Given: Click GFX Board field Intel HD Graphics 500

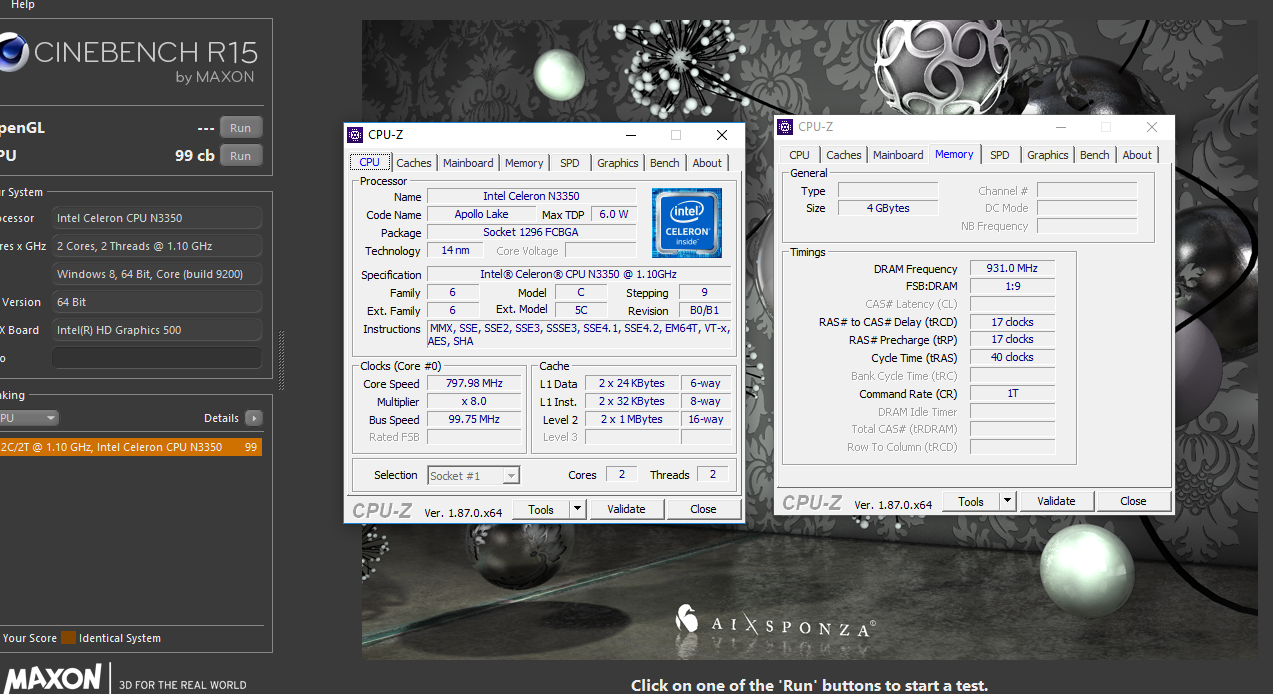Looking at the screenshot, I should [157, 330].
